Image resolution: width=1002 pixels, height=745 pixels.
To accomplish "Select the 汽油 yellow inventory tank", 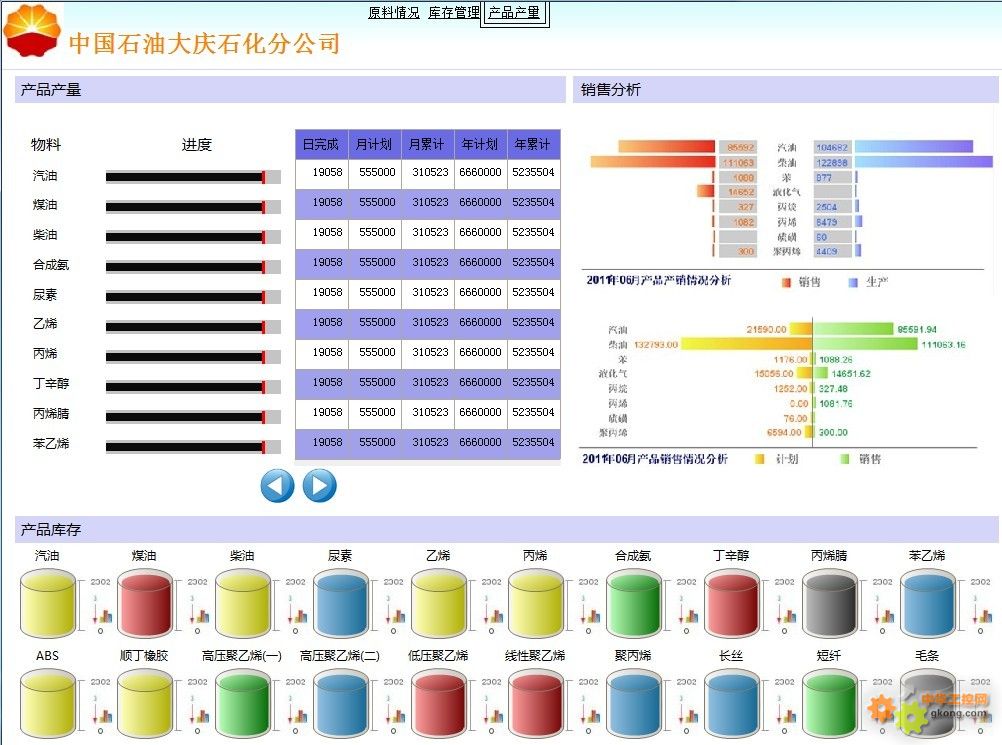I will tap(48, 604).
